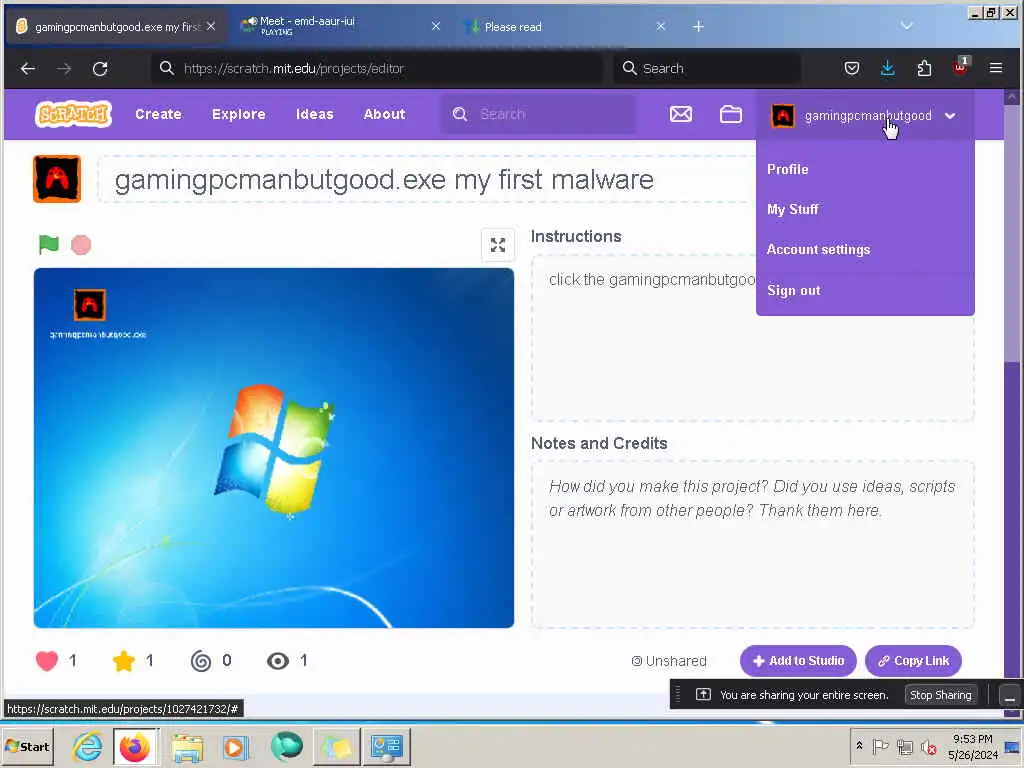
Task: List all tabs with the chevron
Action: (x=906, y=26)
